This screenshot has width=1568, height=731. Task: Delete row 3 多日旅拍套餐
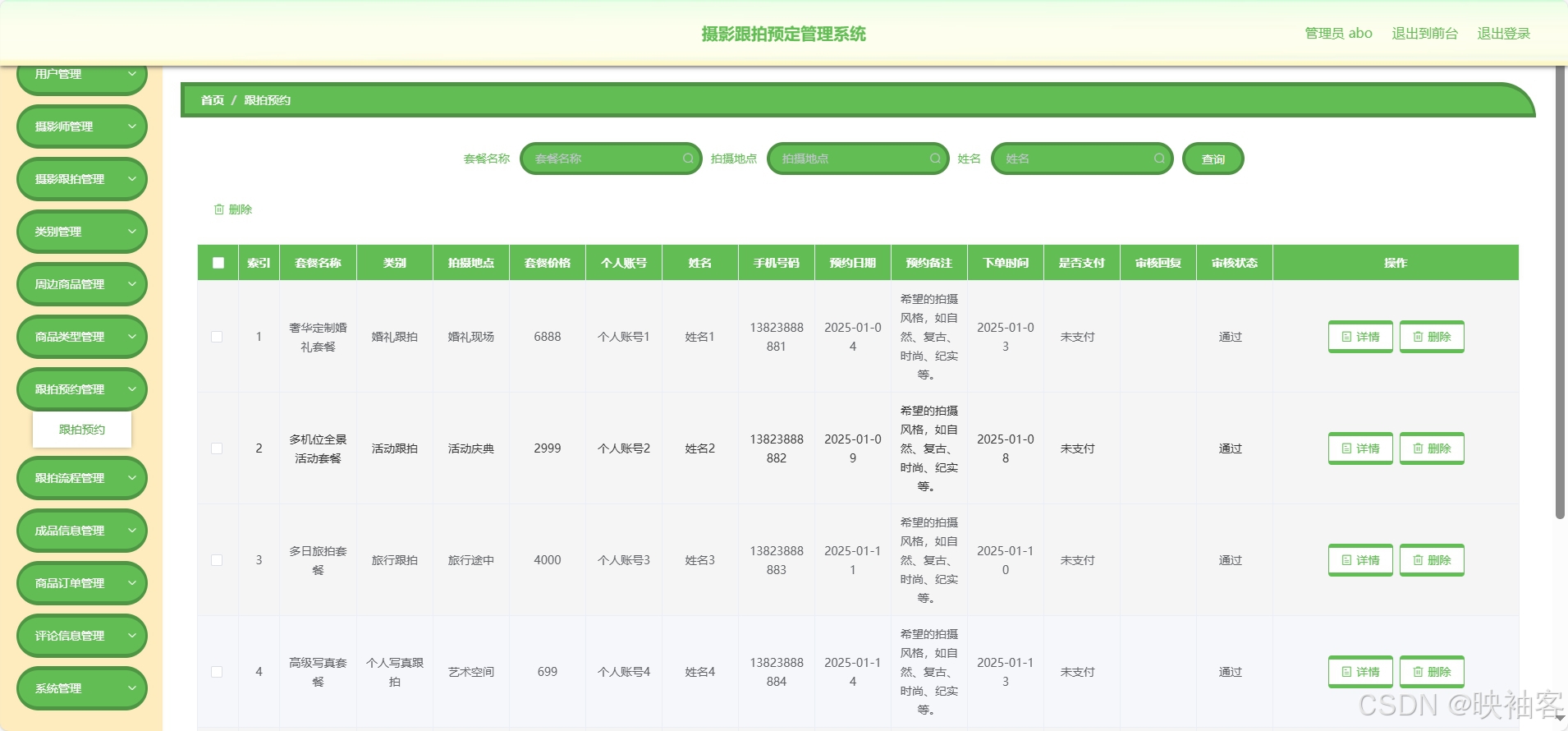[x=1432, y=560]
